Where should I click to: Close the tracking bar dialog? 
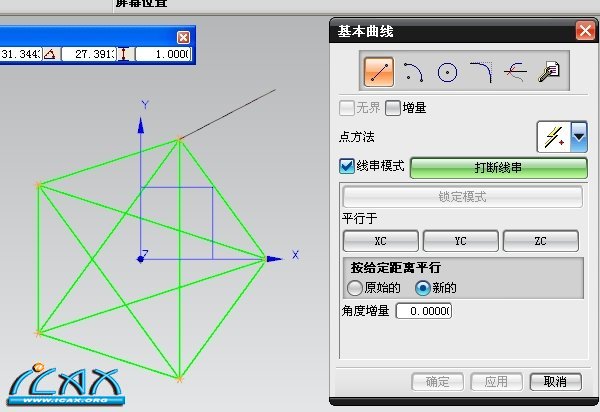click(x=183, y=37)
